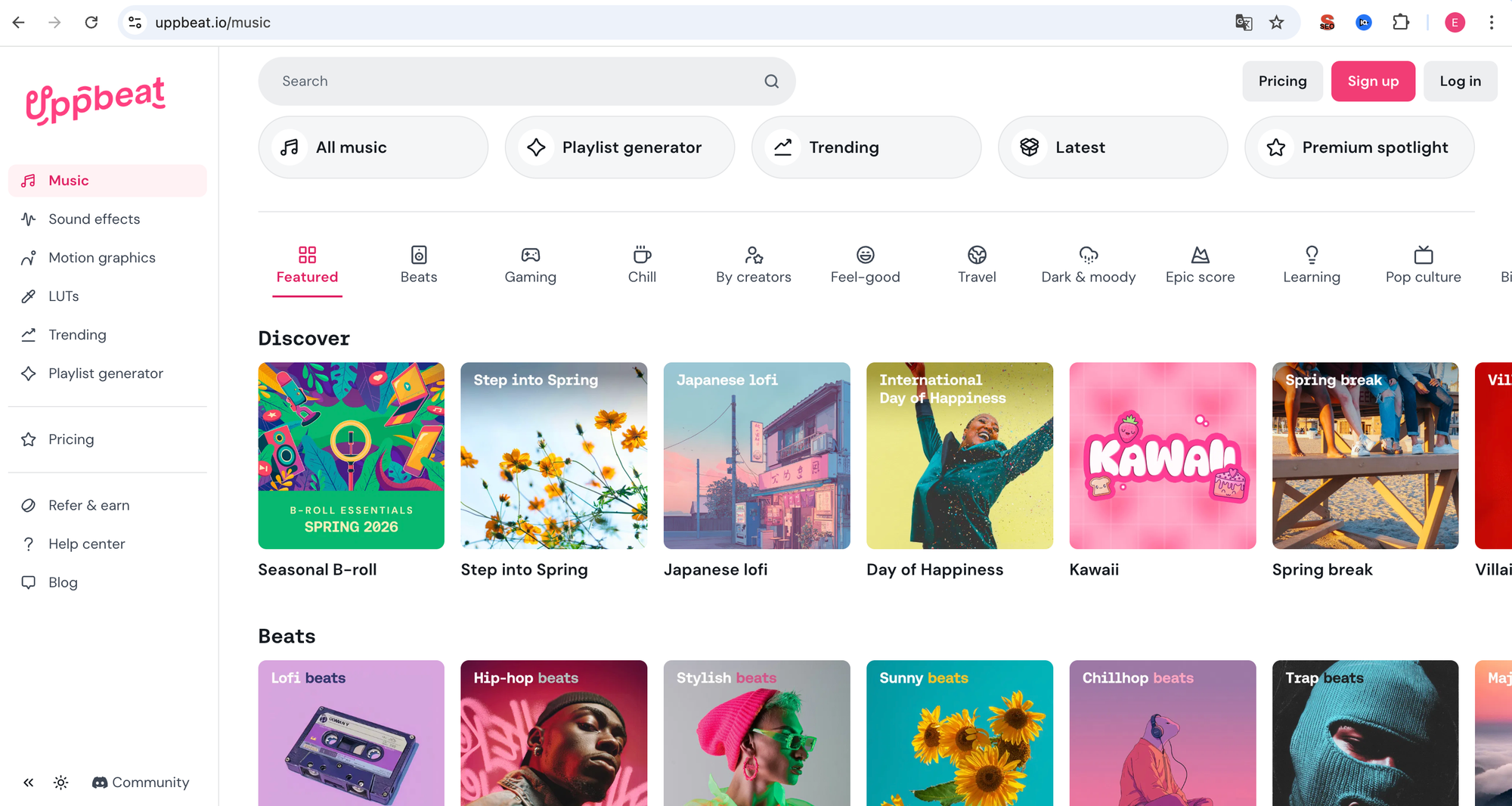Open the Community Discord link
This screenshot has width=1512, height=806.
pos(141,783)
